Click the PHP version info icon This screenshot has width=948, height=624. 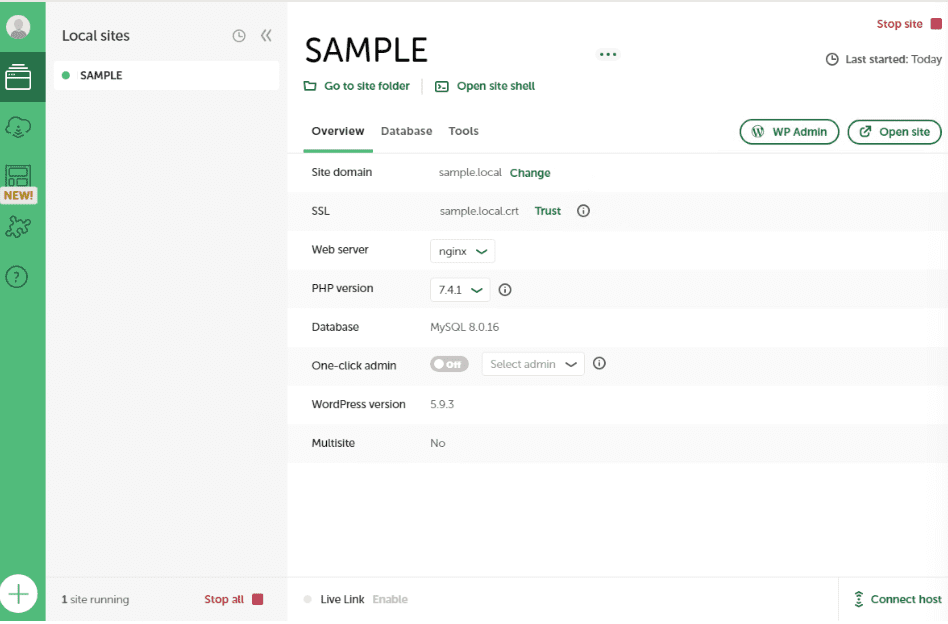pyautogui.click(x=505, y=290)
